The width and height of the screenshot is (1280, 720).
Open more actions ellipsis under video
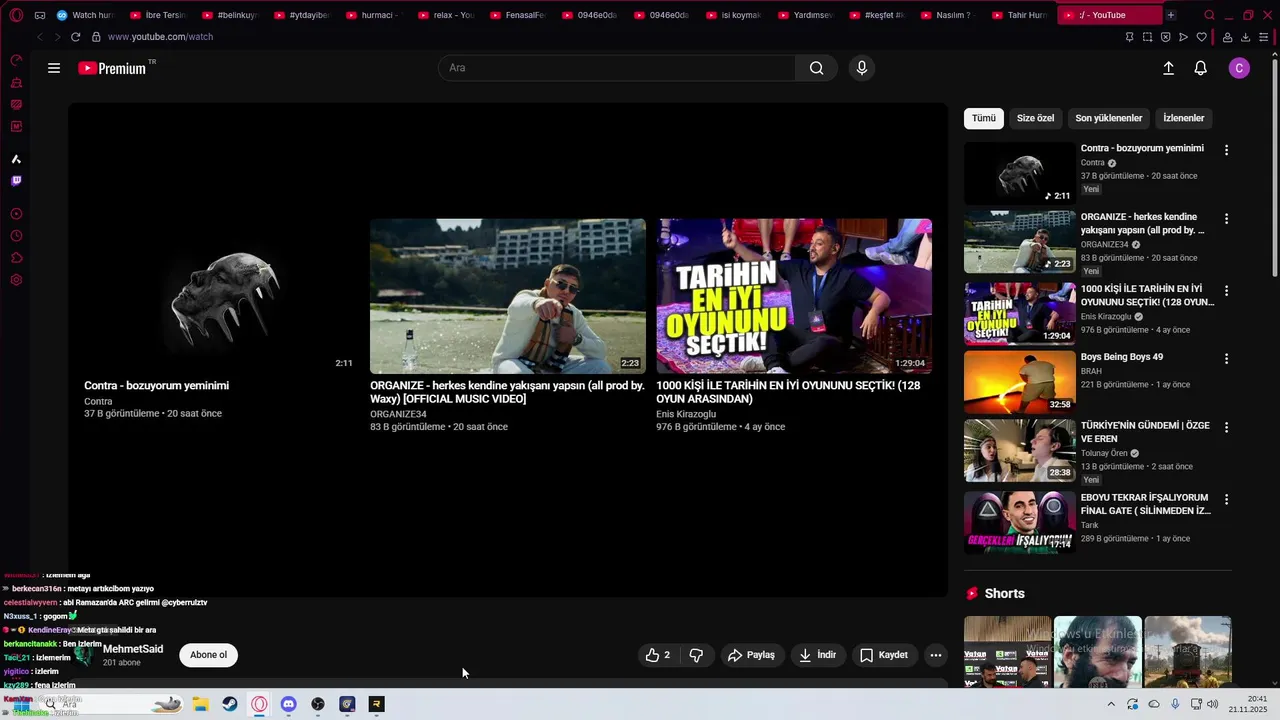tap(936, 655)
